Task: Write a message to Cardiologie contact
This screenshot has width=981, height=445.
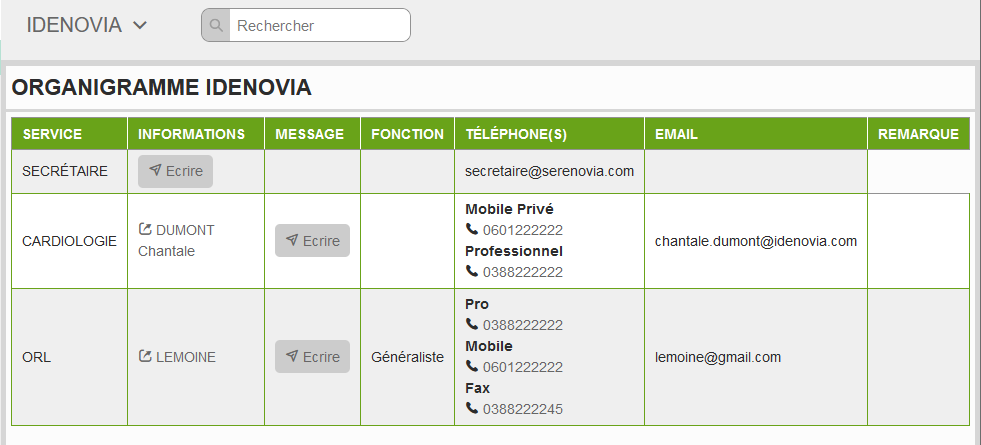Action: coord(312,241)
